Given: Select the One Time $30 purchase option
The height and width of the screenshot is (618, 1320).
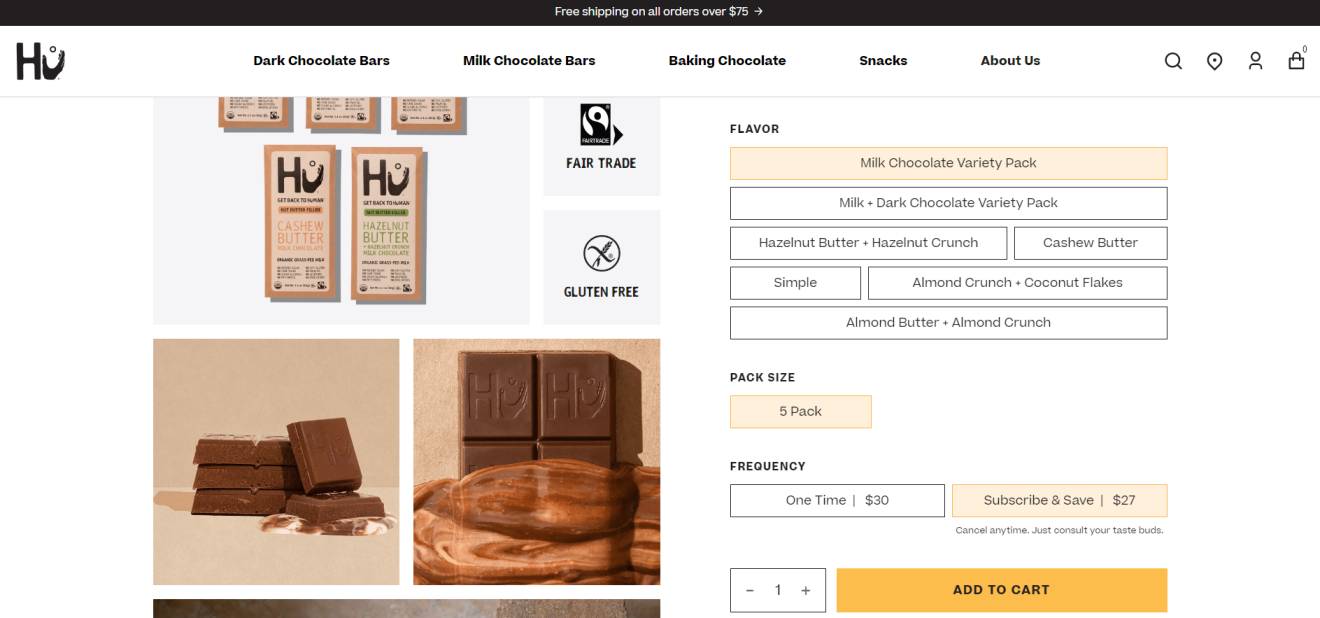Looking at the screenshot, I should [837, 500].
